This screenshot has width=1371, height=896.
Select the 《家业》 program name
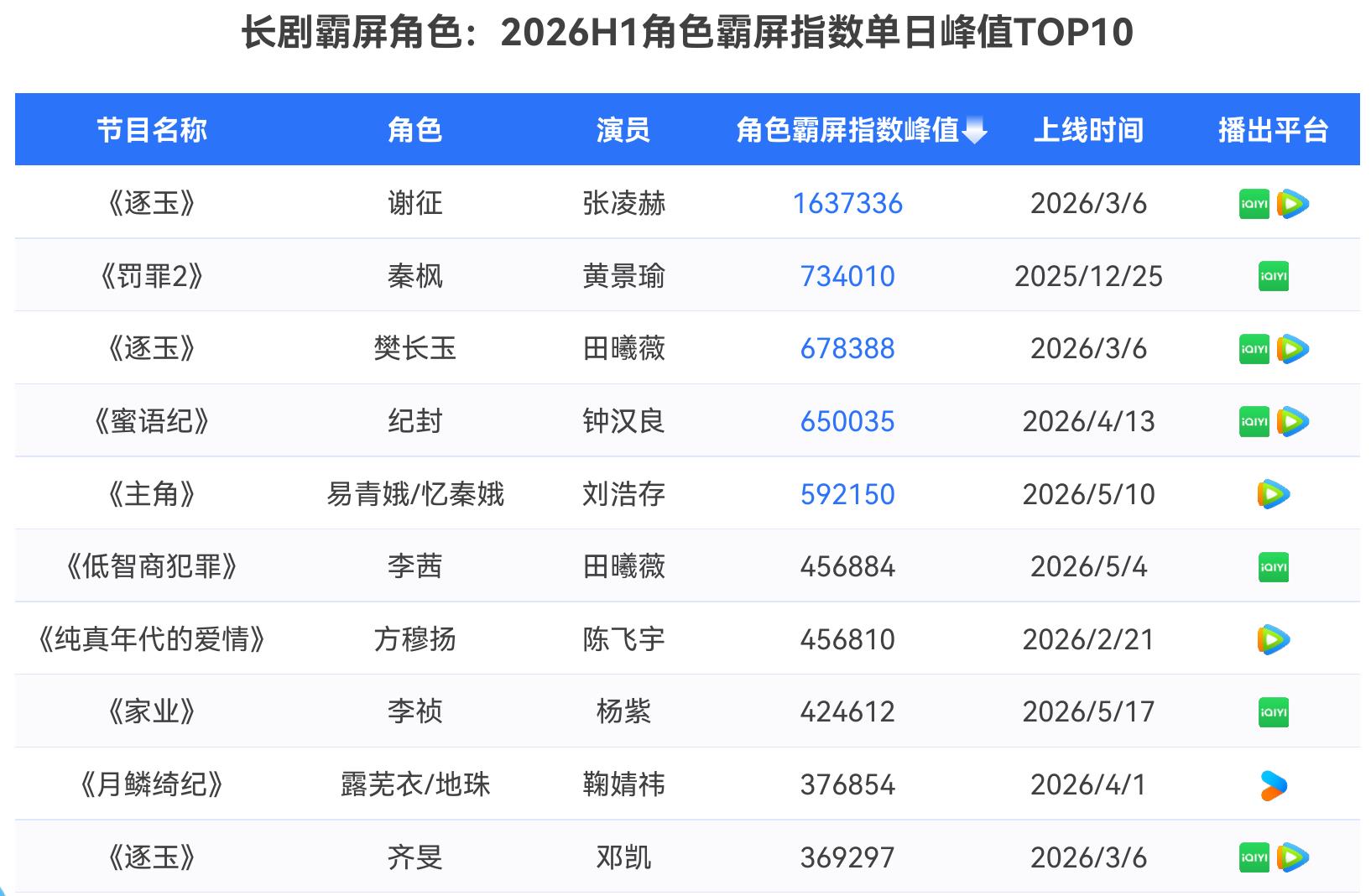point(152,712)
